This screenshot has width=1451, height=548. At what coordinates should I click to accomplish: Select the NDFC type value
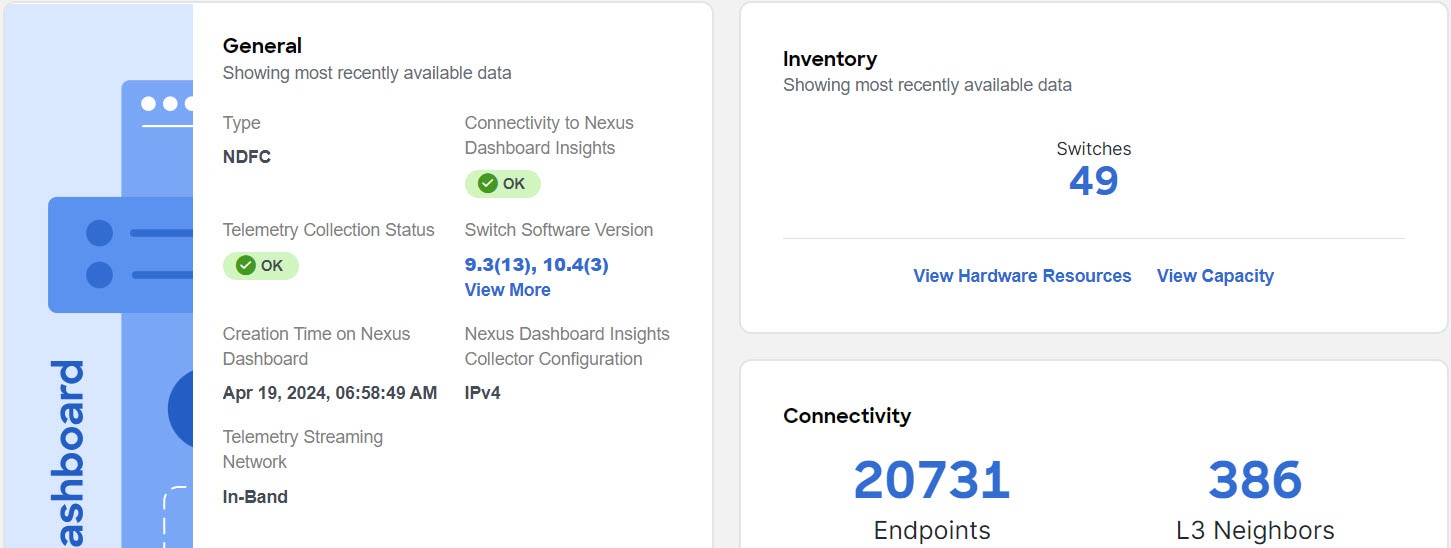point(247,157)
